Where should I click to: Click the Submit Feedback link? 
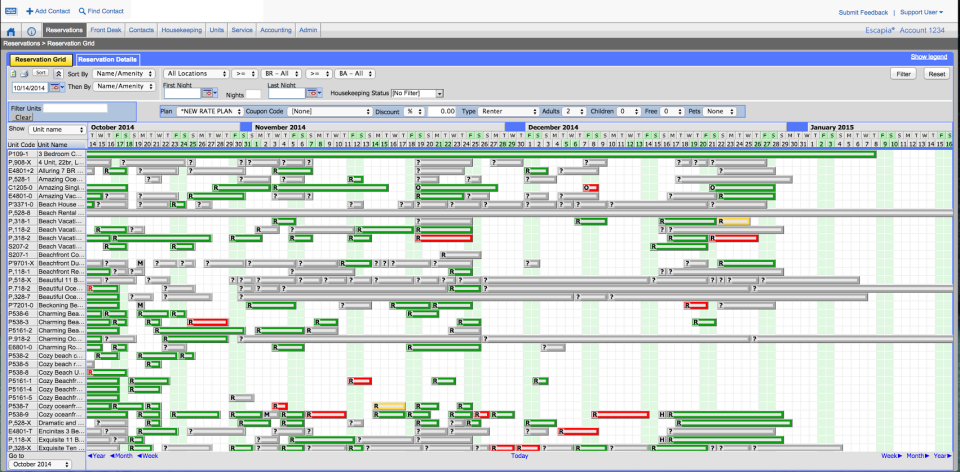863,12
